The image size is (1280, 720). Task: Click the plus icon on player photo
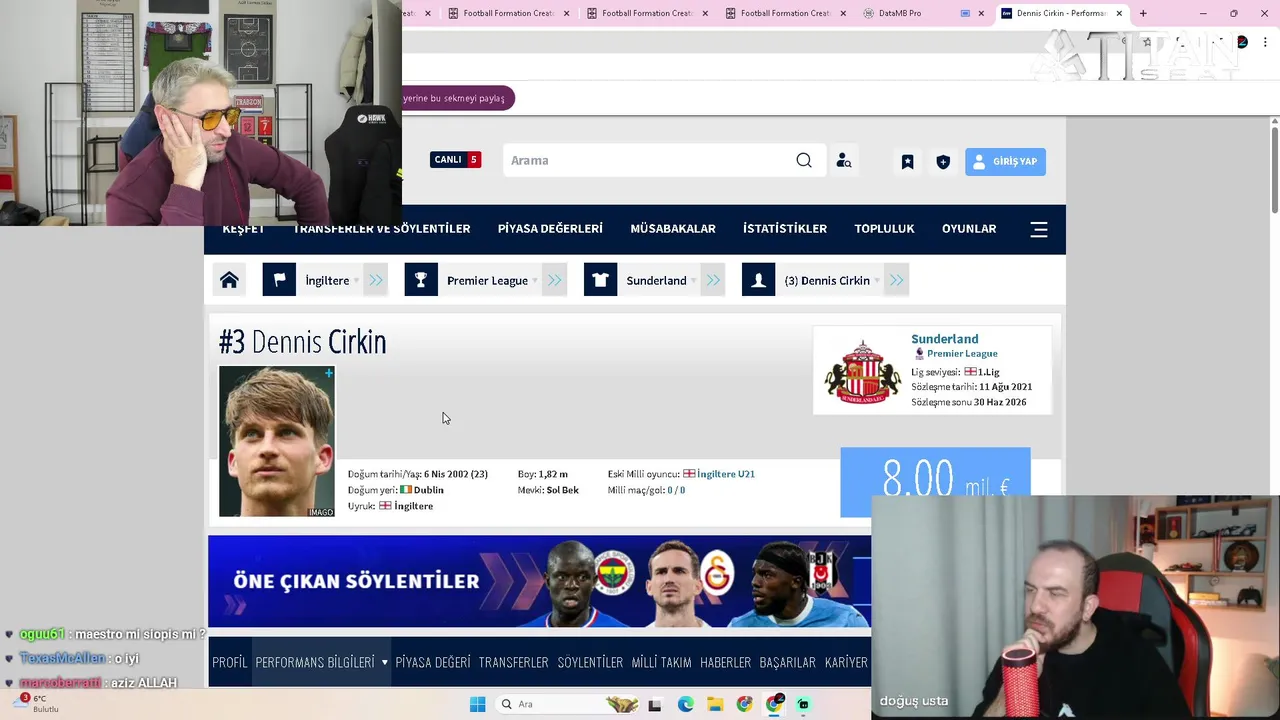[x=328, y=373]
